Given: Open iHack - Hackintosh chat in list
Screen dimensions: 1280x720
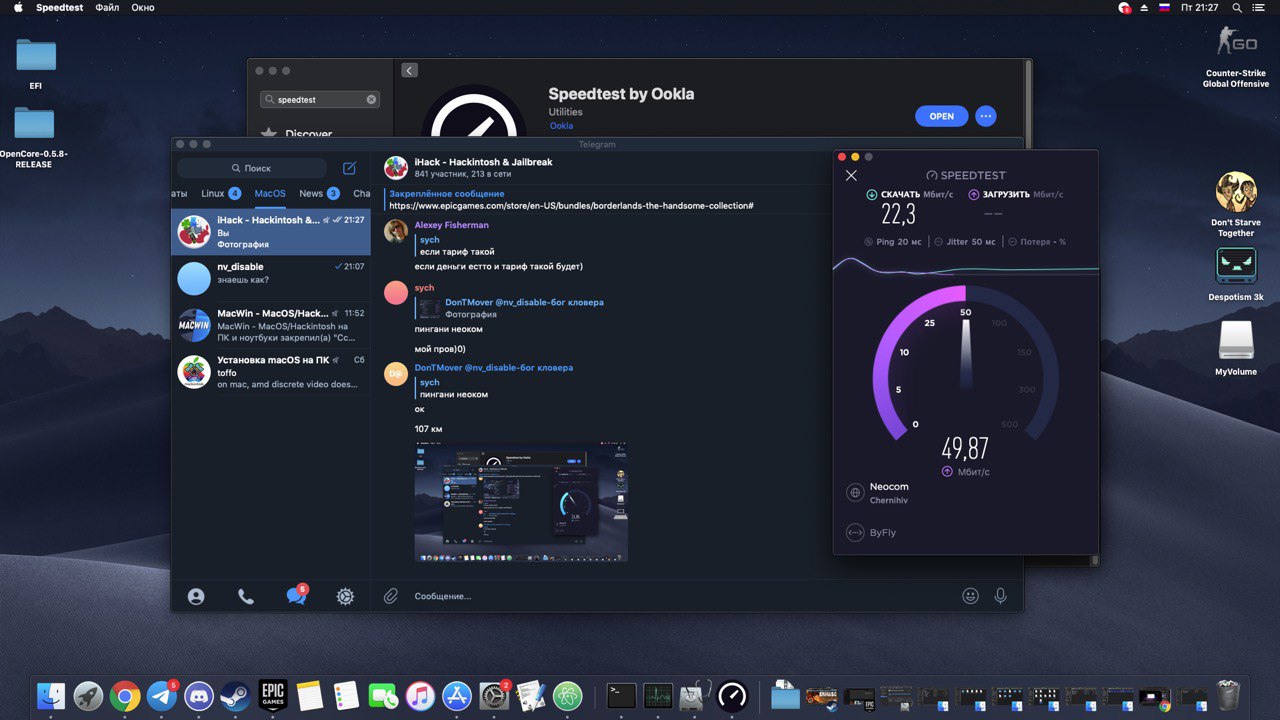Looking at the screenshot, I should (x=271, y=232).
